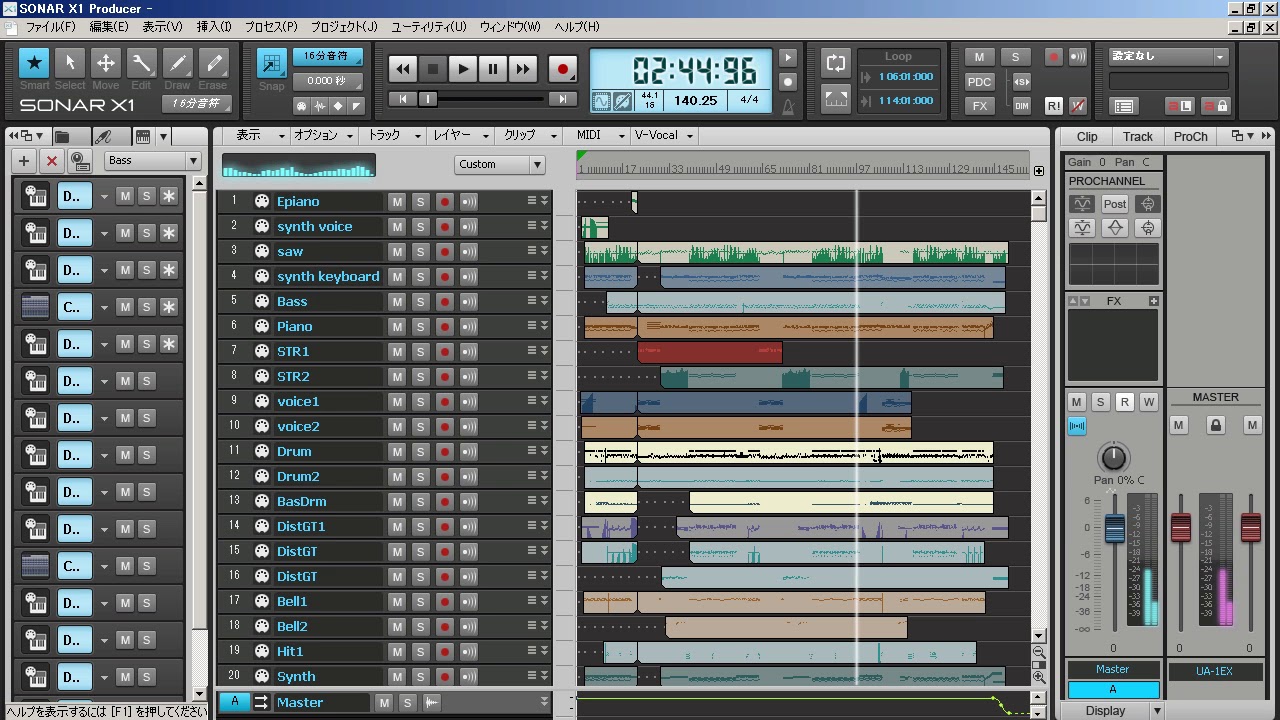Solo the STR1 track
The image size is (1280, 720).
421,351
